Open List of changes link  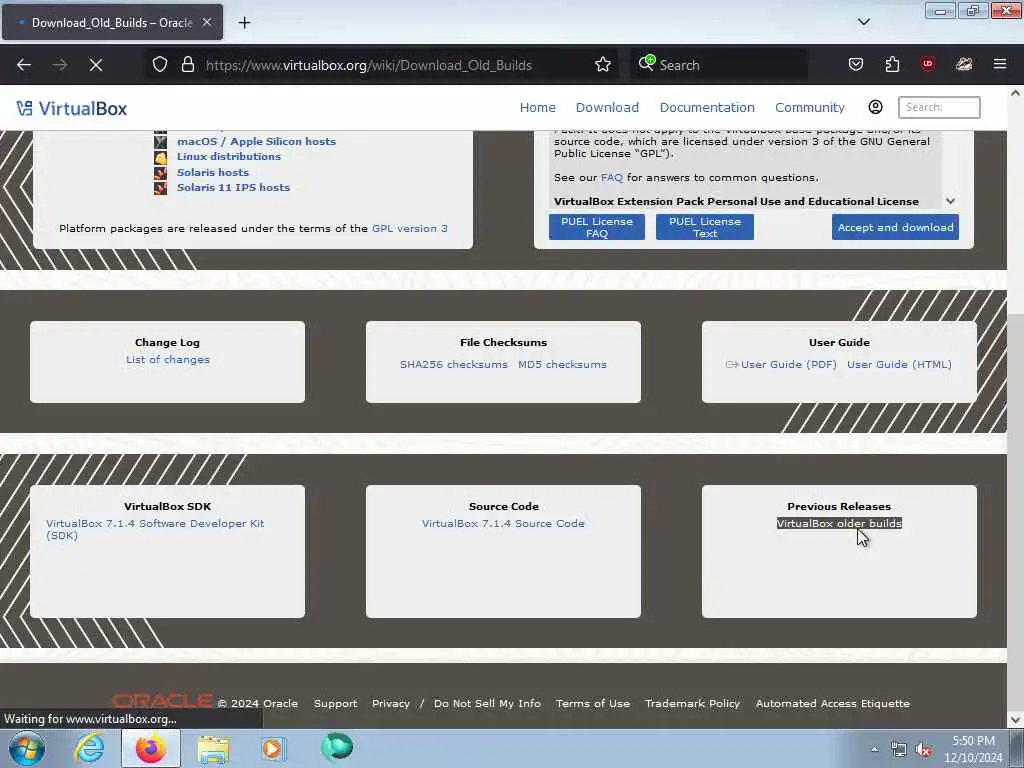click(168, 360)
